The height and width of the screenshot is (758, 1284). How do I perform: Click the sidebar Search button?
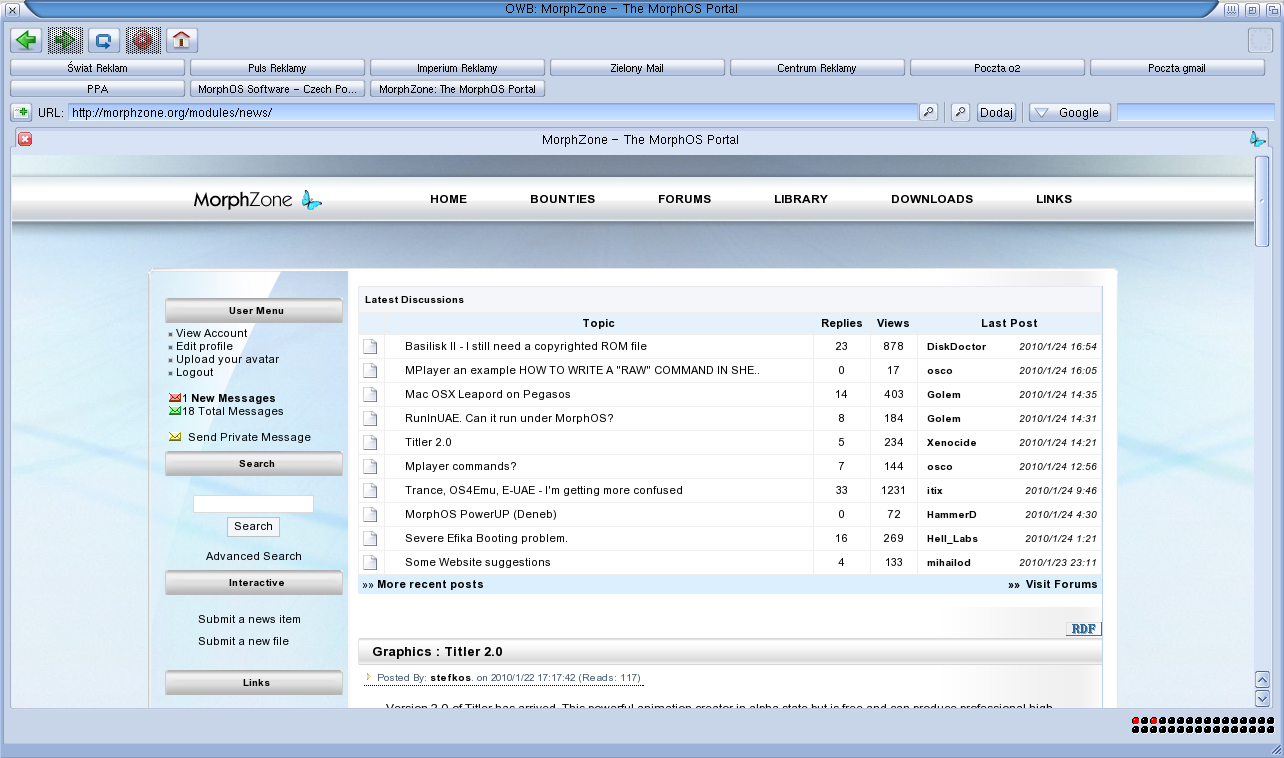point(253,526)
